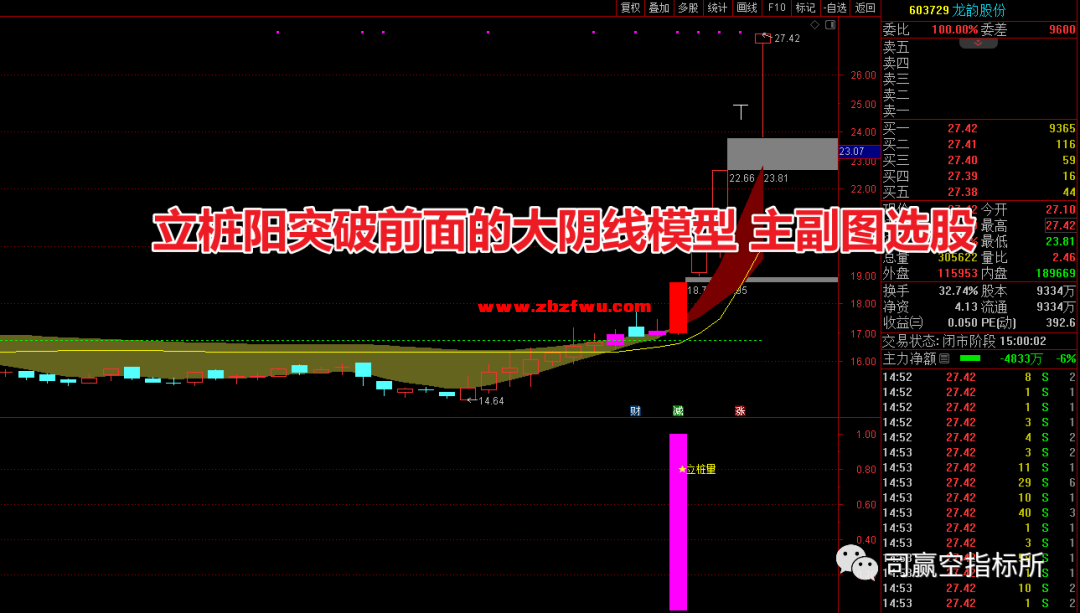Select the 净资 4.13 value
This screenshot has height=613, width=1080.
pos(966,306)
